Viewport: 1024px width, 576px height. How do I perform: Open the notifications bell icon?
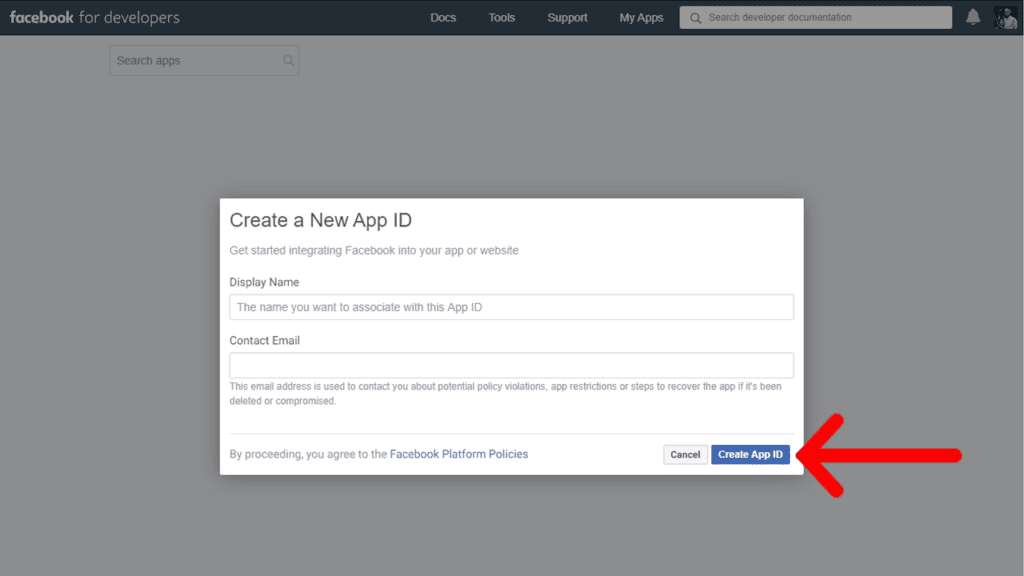click(x=973, y=17)
